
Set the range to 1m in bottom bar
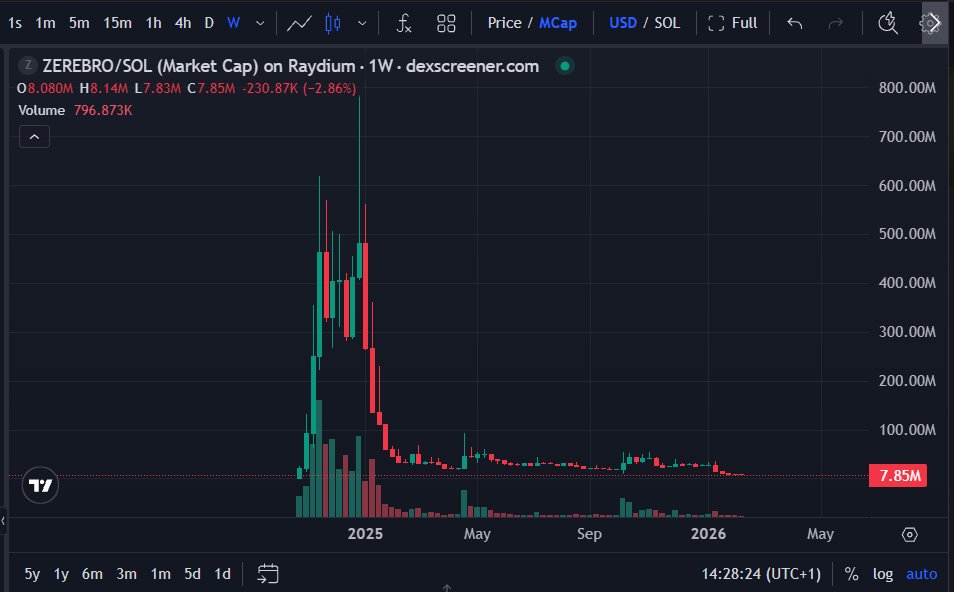161,574
